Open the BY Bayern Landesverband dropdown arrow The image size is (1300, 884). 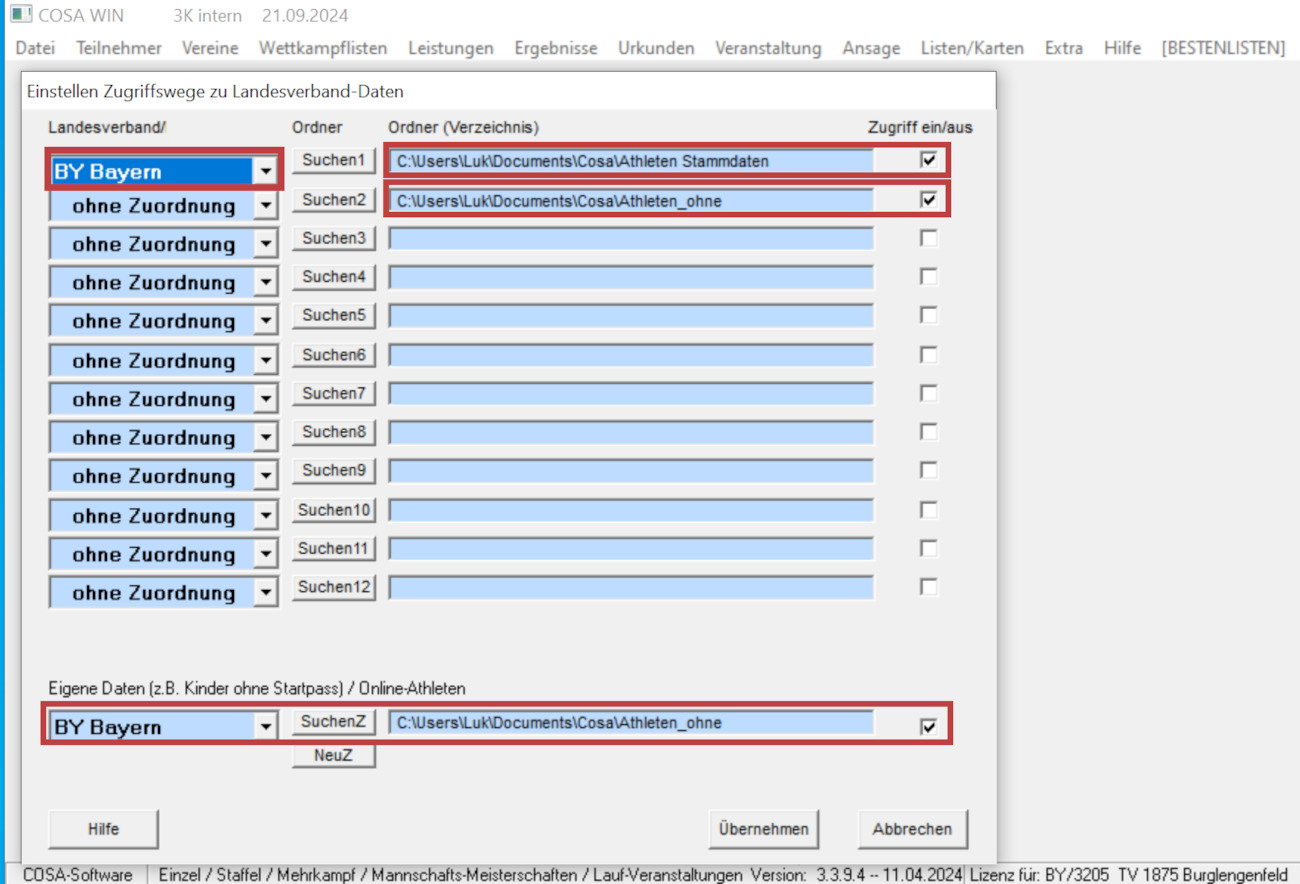click(265, 171)
